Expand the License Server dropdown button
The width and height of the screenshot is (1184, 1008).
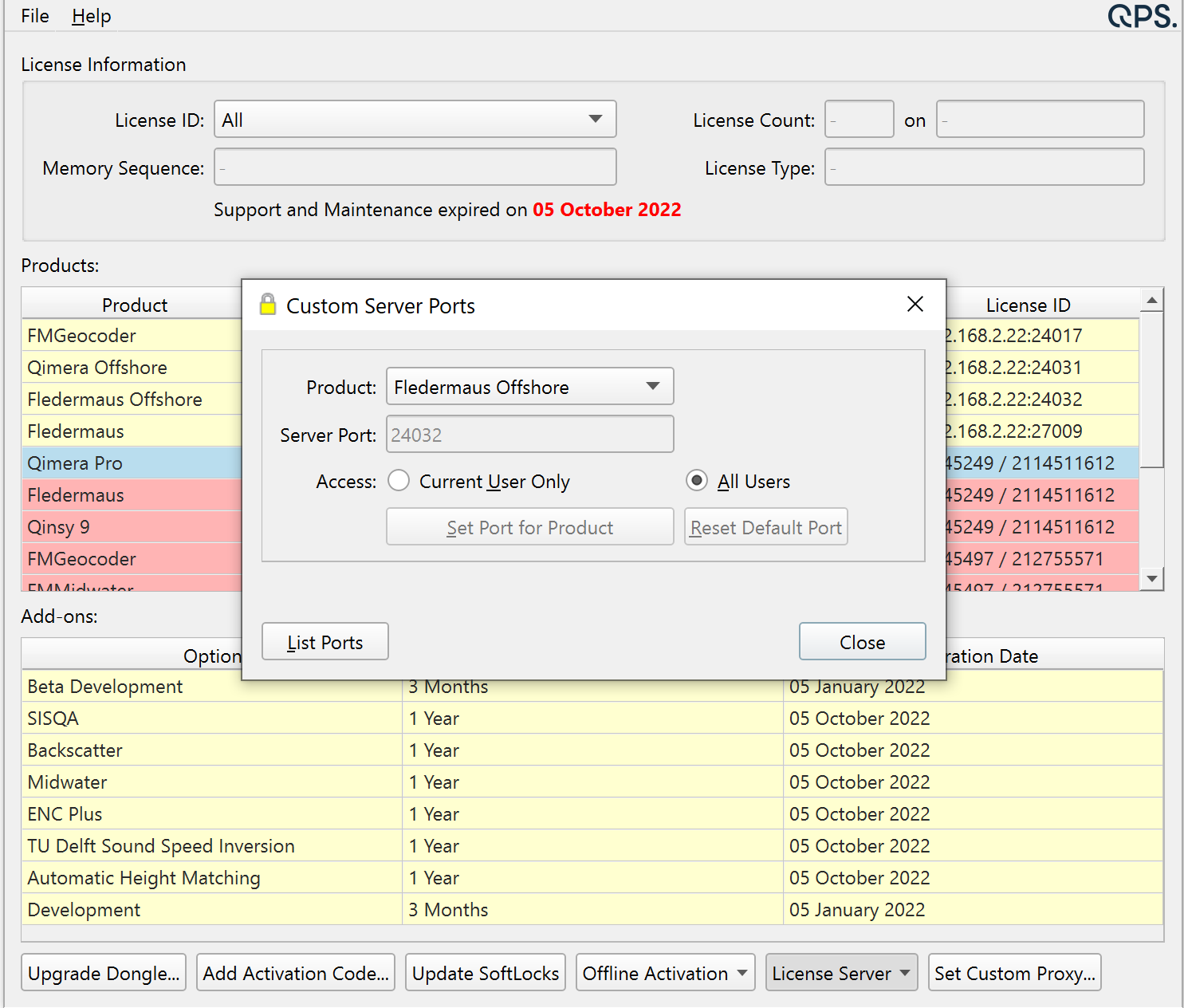pyautogui.click(x=841, y=973)
